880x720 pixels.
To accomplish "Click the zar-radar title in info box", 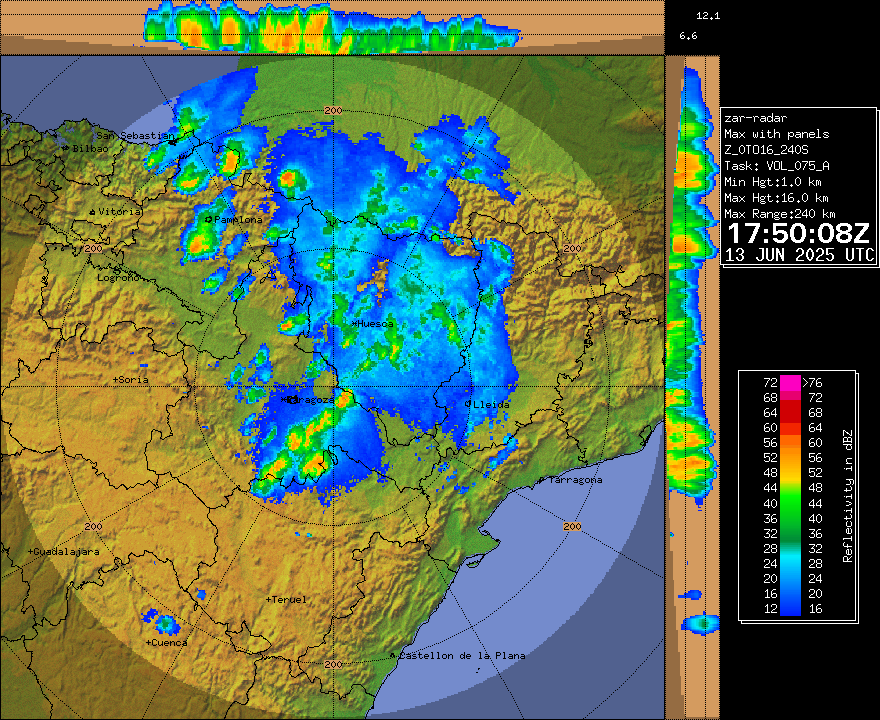I will pyautogui.click(x=755, y=118).
